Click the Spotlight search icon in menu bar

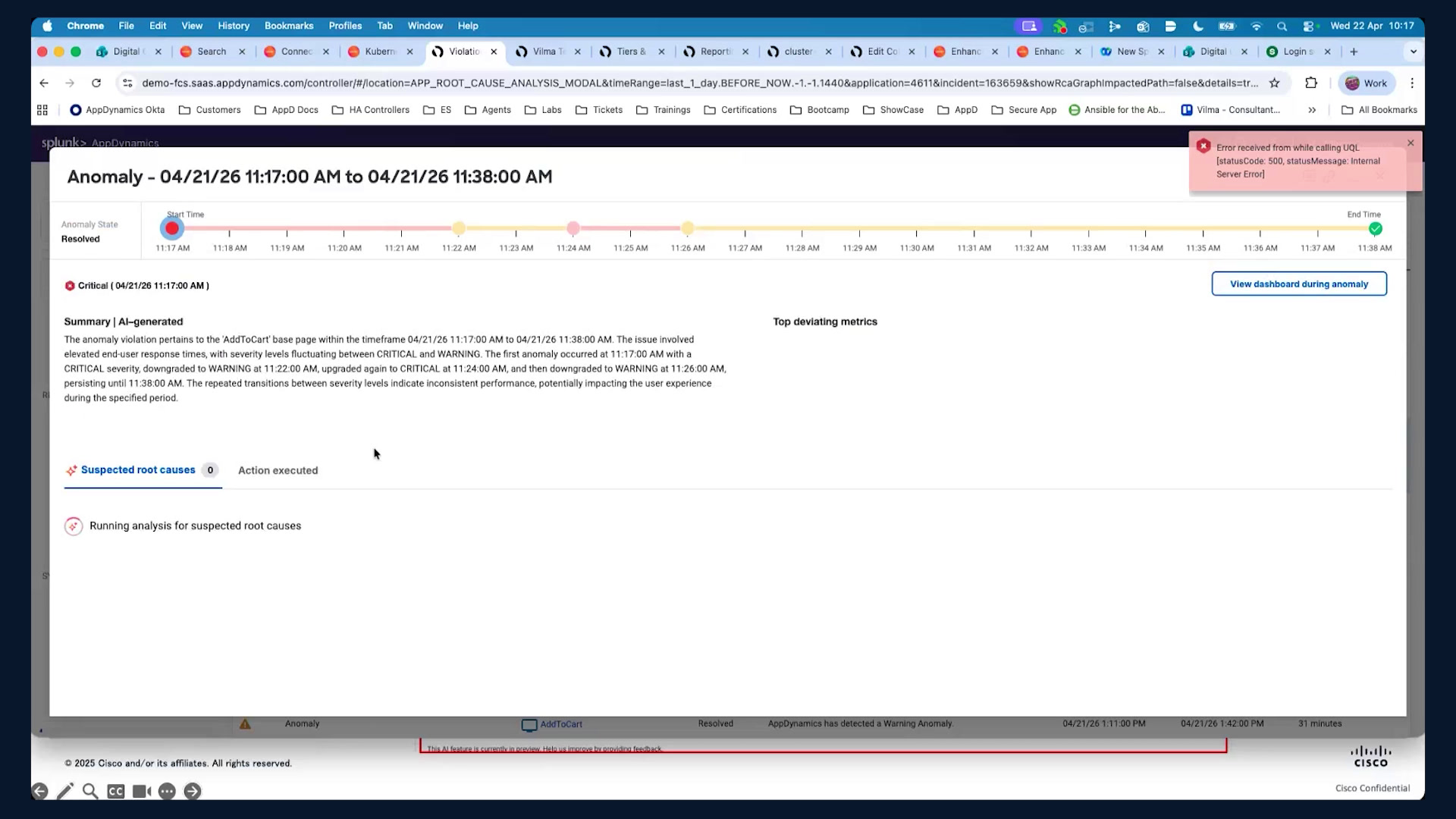pyautogui.click(x=1282, y=26)
